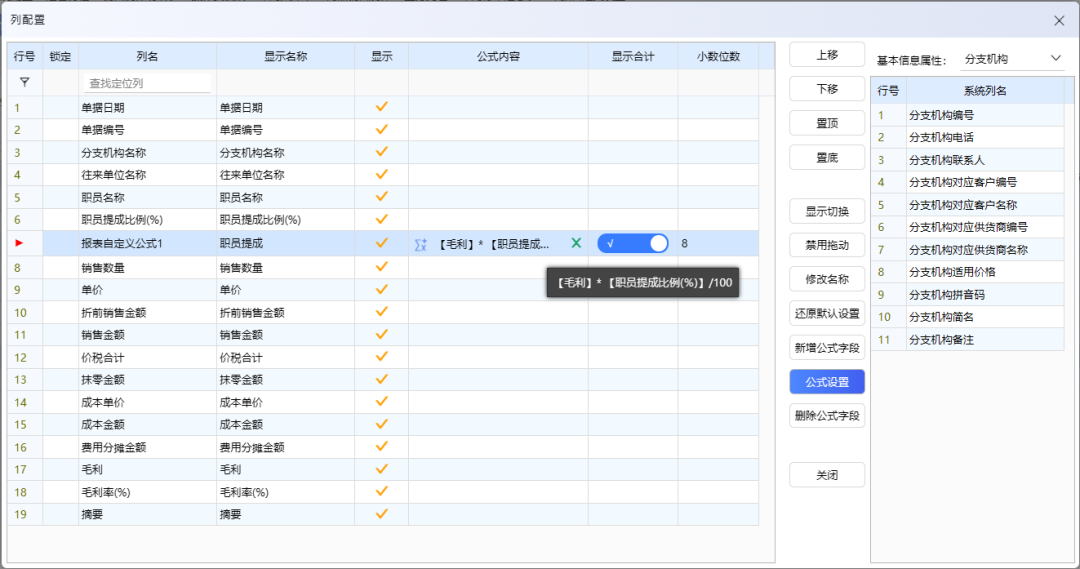Toggle the 显示合计 switch for 职员提成
This screenshot has width=1080, height=569.
pyautogui.click(x=632, y=243)
